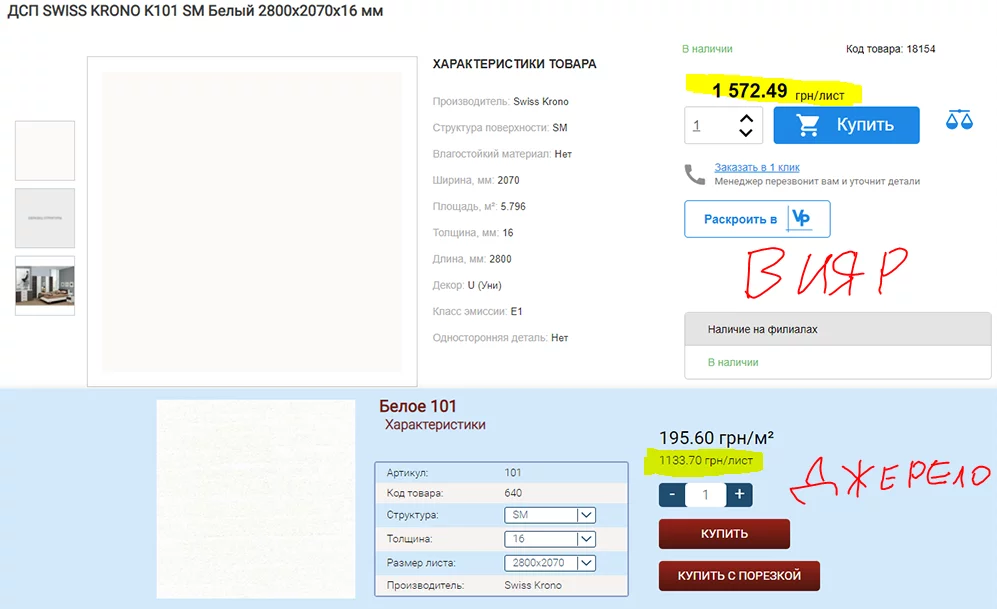Open the large white product image
997x609 pixels.
click(x=252, y=221)
